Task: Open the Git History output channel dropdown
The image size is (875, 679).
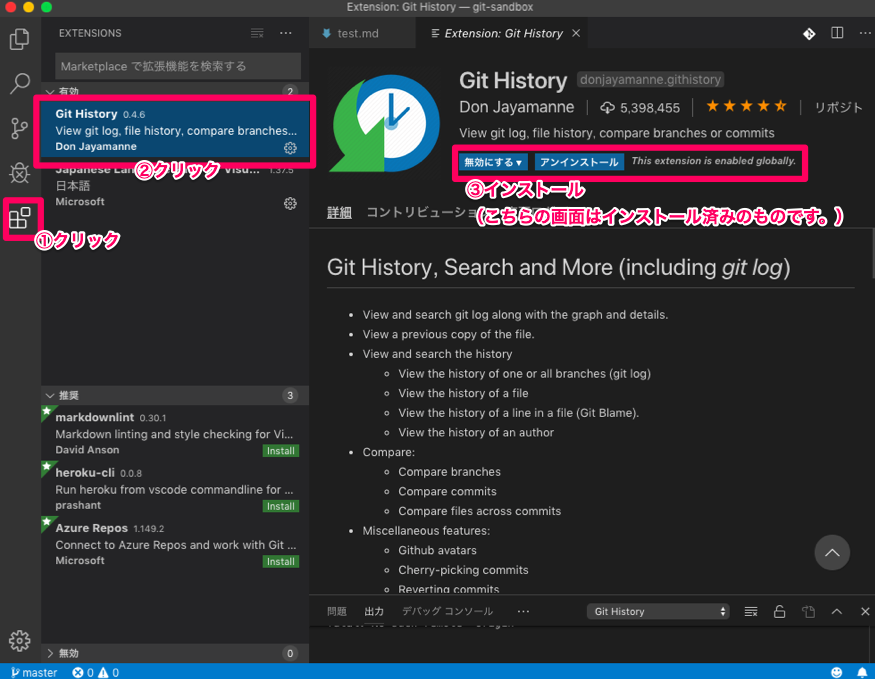Action: pyautogui.click(x=658, y=611)
